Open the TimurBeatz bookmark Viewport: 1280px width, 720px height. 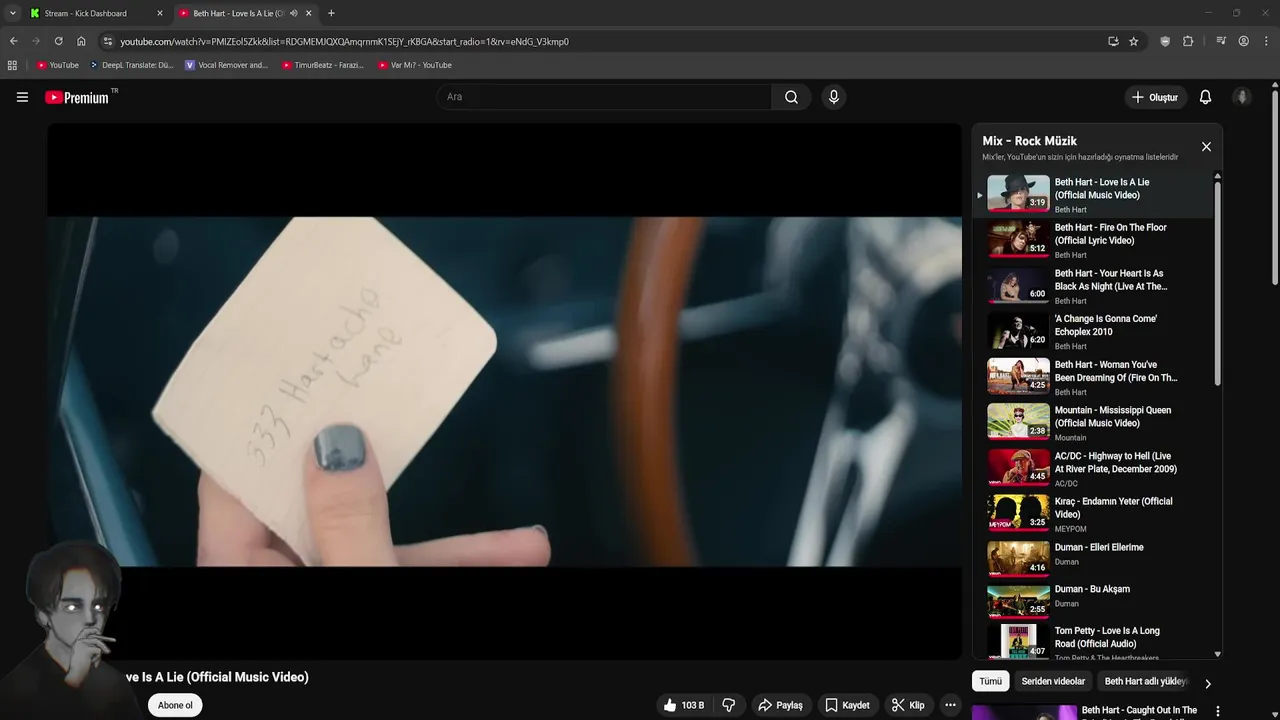(322, 65)
